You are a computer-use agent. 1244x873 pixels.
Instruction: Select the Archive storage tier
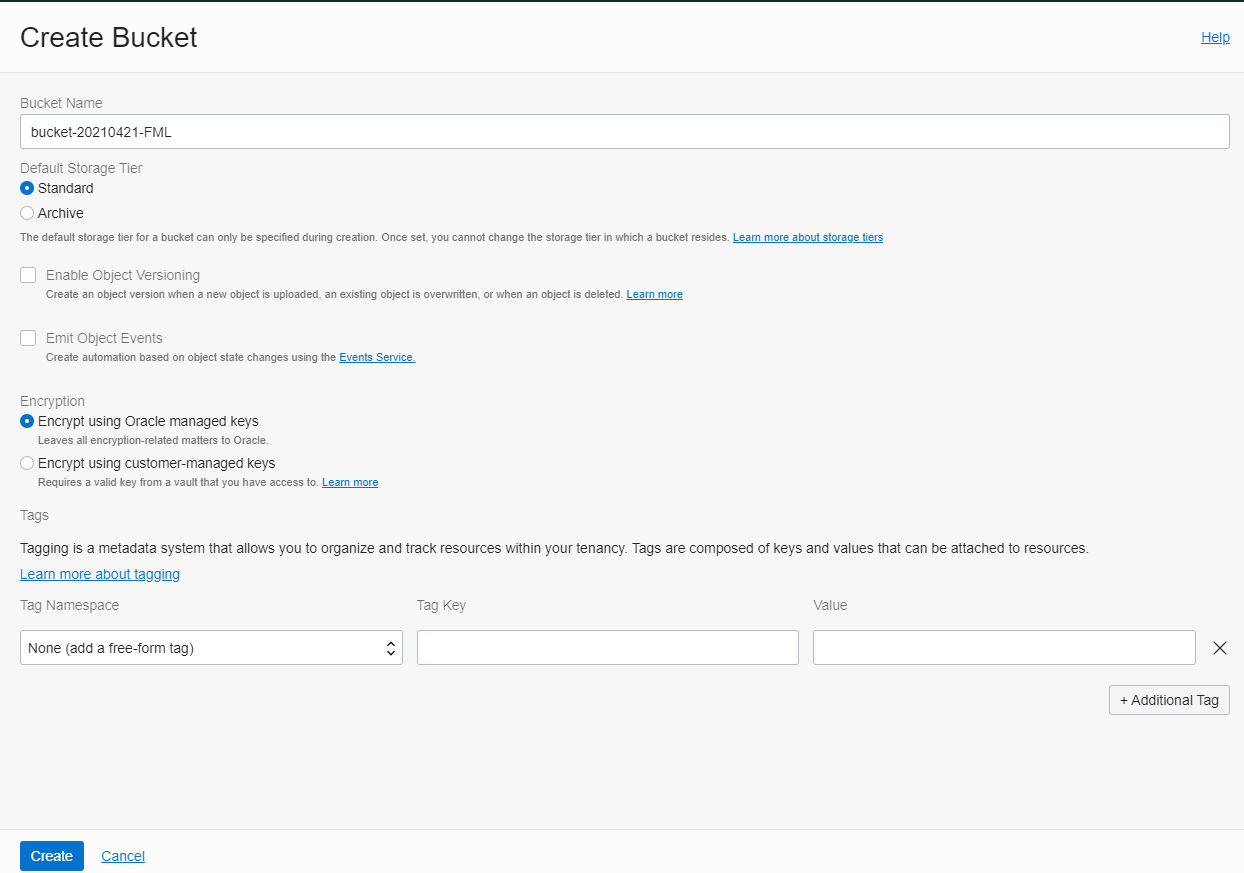point(27,213)
